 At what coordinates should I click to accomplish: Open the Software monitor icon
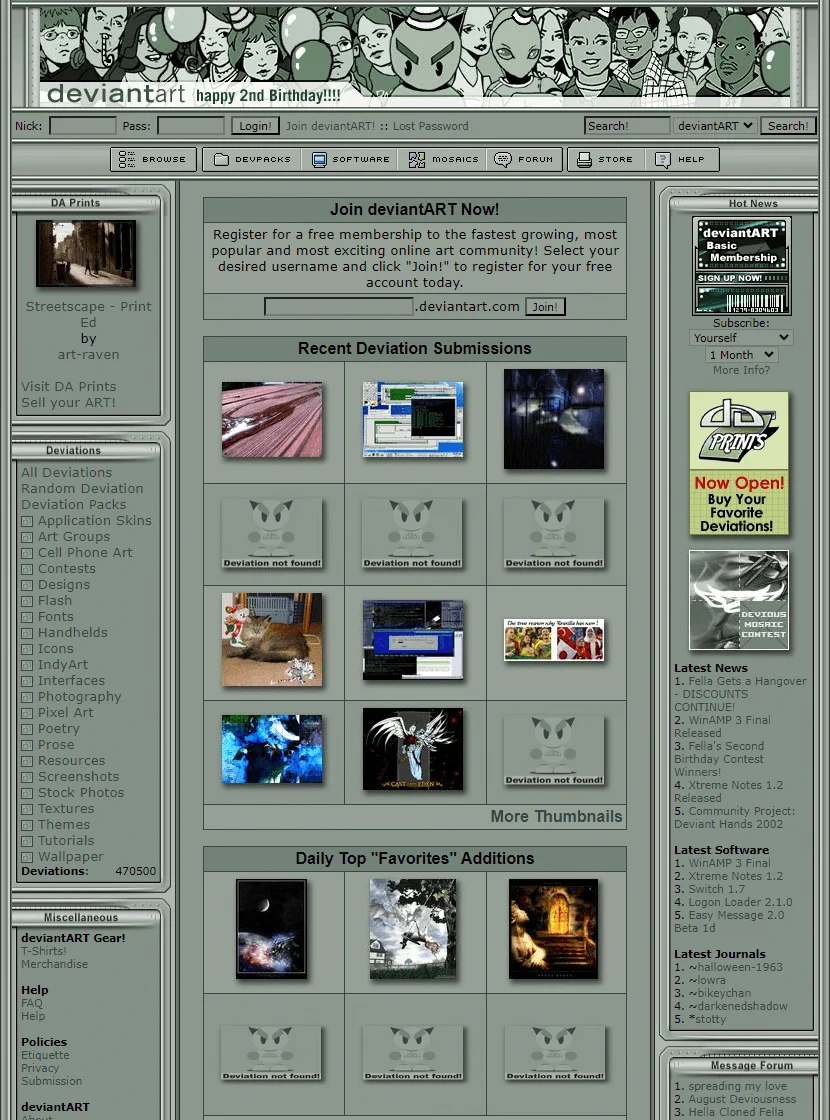coord(319,159)
